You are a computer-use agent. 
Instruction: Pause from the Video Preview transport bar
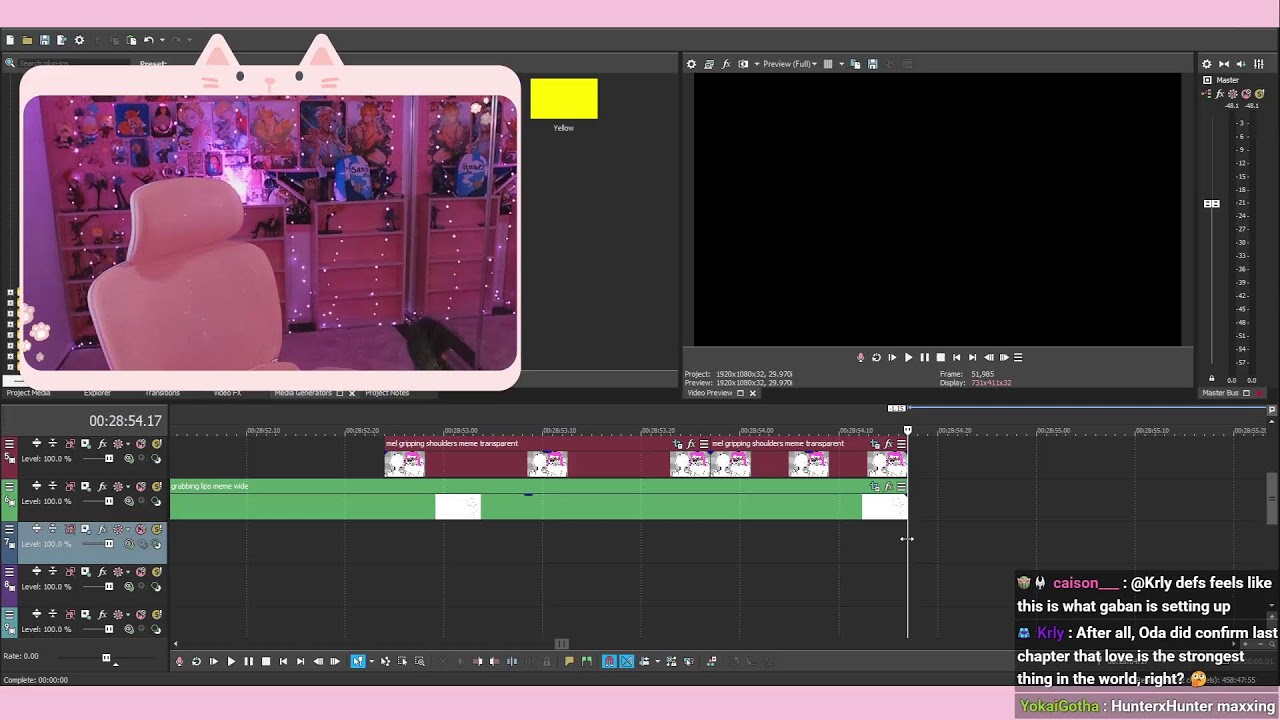click(924, 357)
